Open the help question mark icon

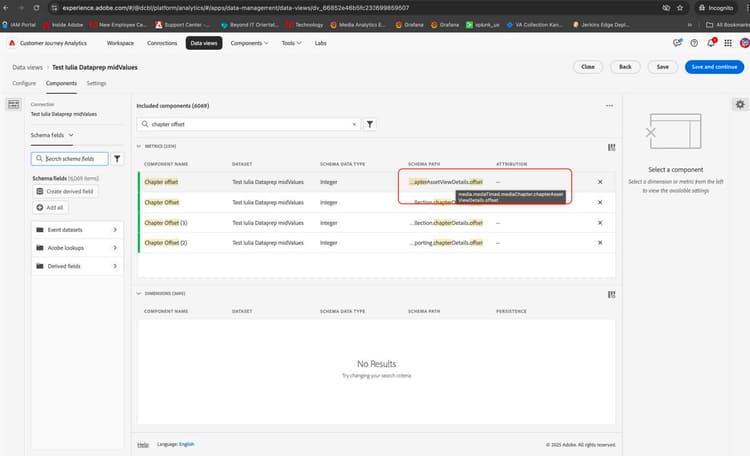coord(694,43)
